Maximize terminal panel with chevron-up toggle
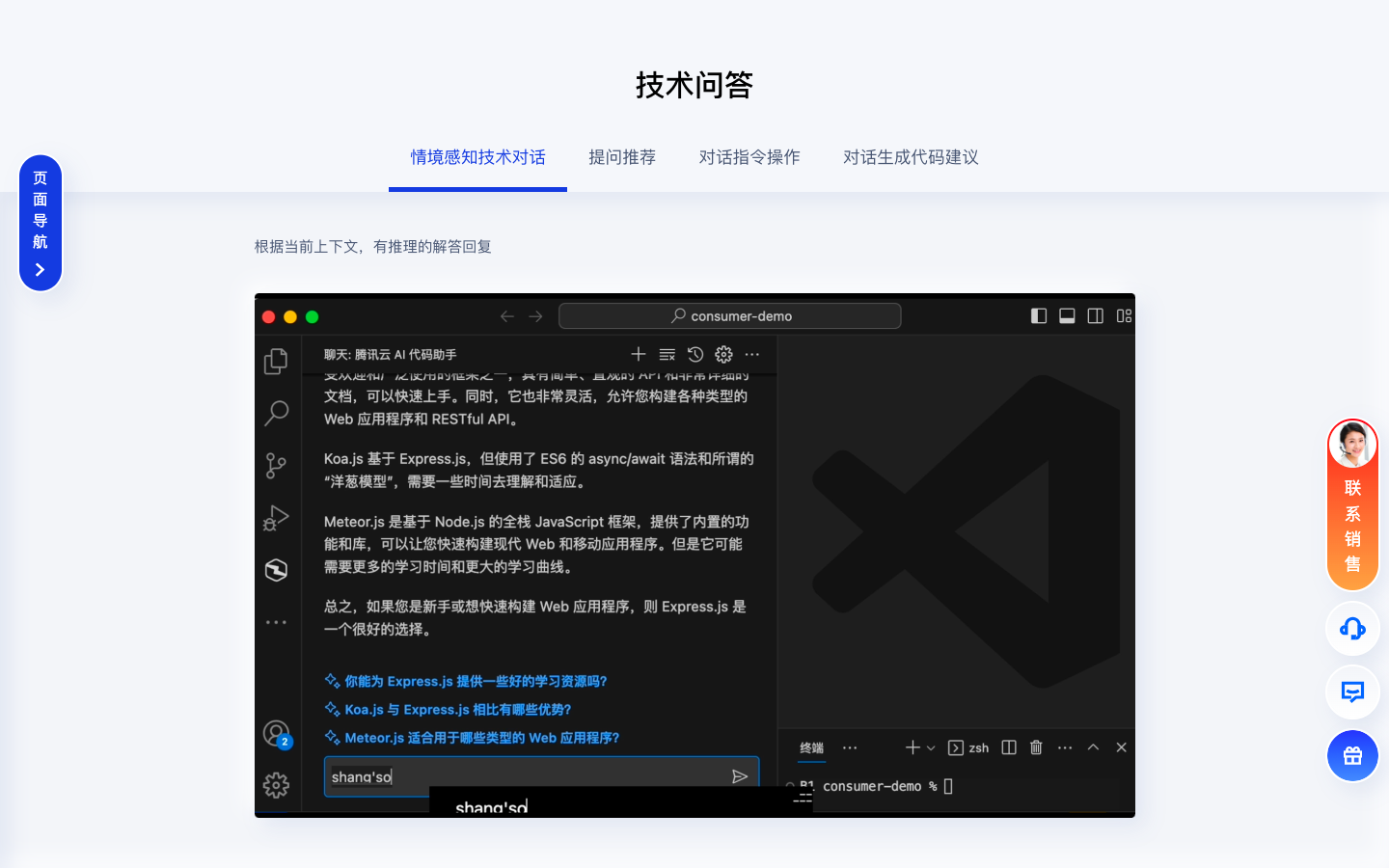 tap(1093, 746)
